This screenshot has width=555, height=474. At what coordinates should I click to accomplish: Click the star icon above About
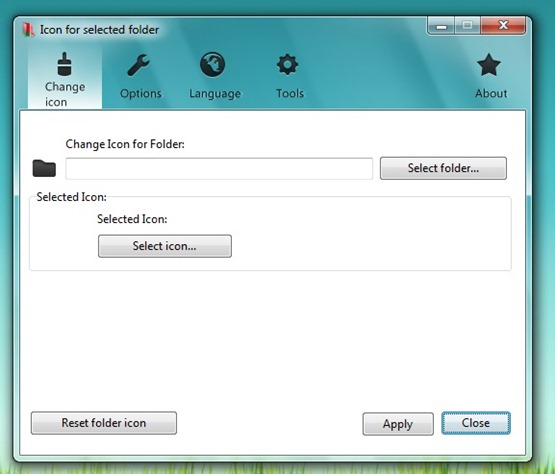489,65
